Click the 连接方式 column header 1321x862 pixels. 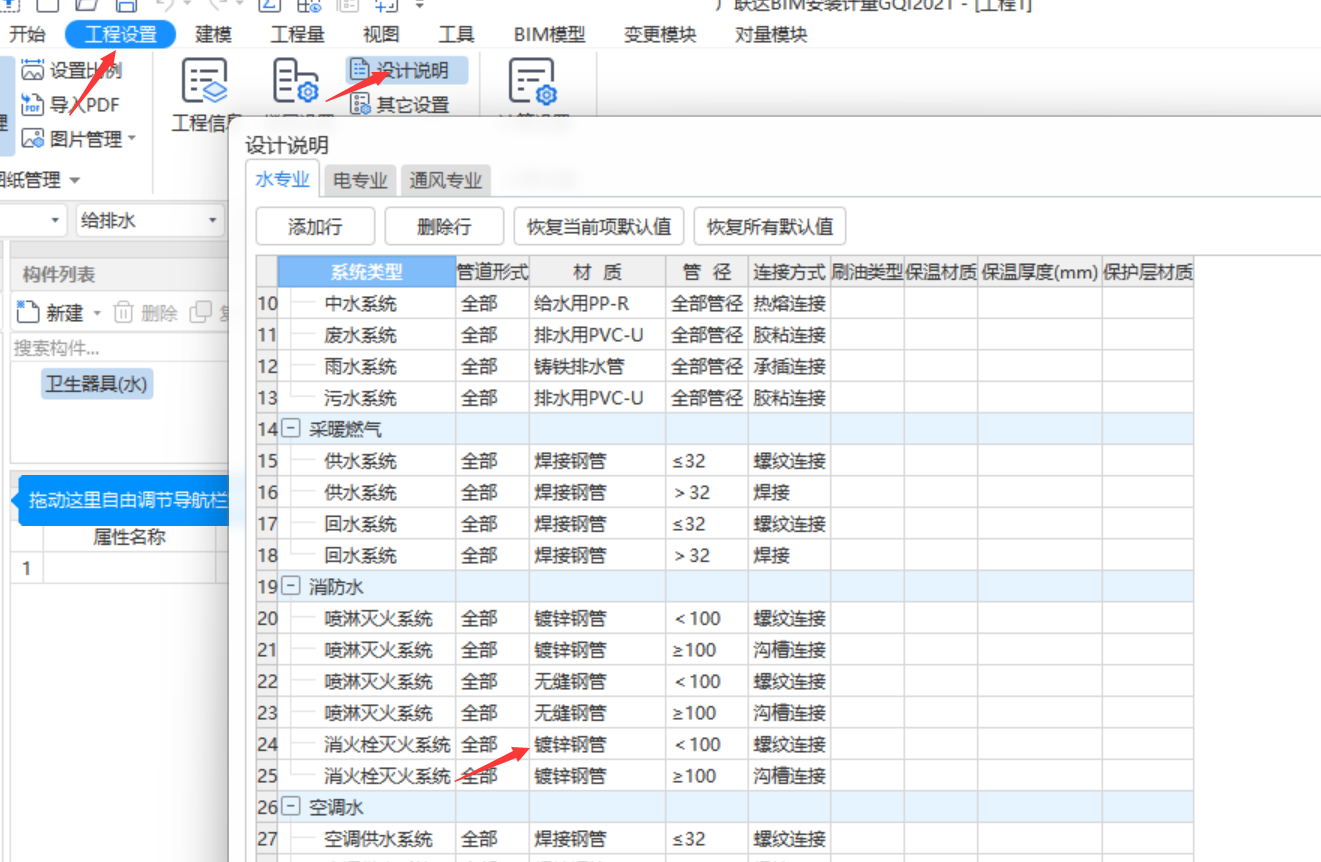point(790,271)
